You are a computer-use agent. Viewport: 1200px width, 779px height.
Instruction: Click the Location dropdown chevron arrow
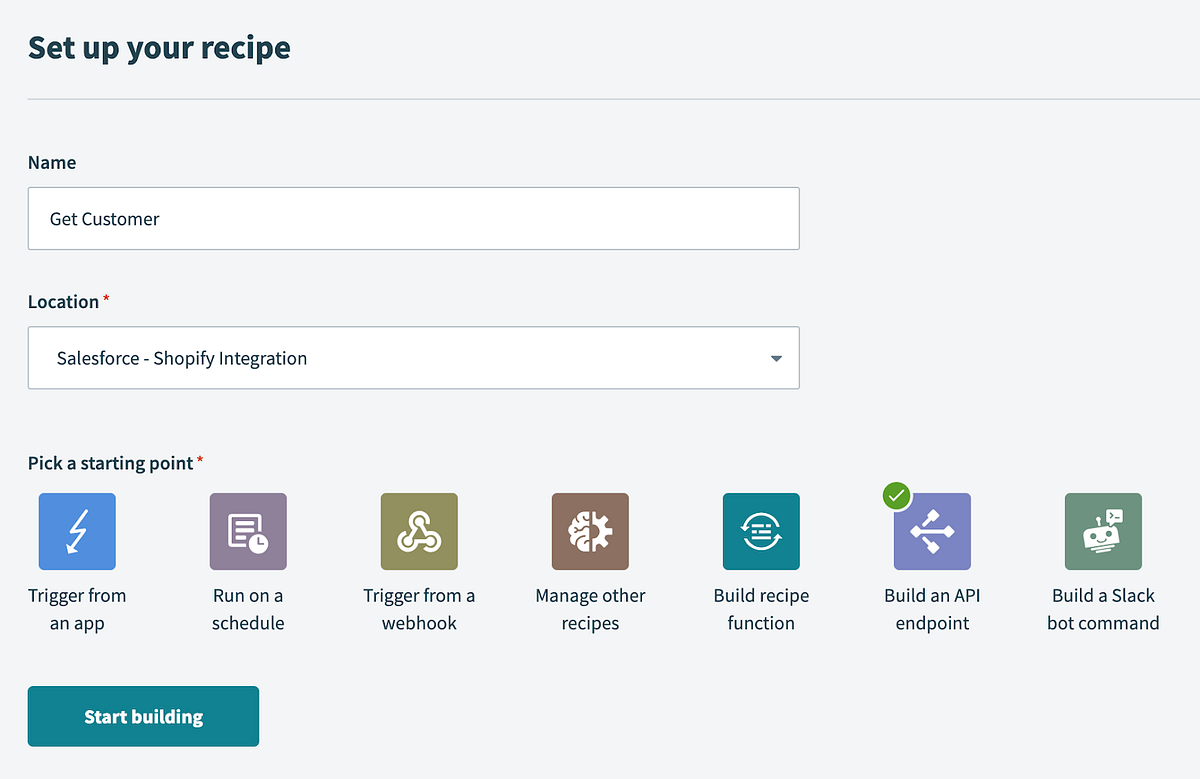click(775, 357)
